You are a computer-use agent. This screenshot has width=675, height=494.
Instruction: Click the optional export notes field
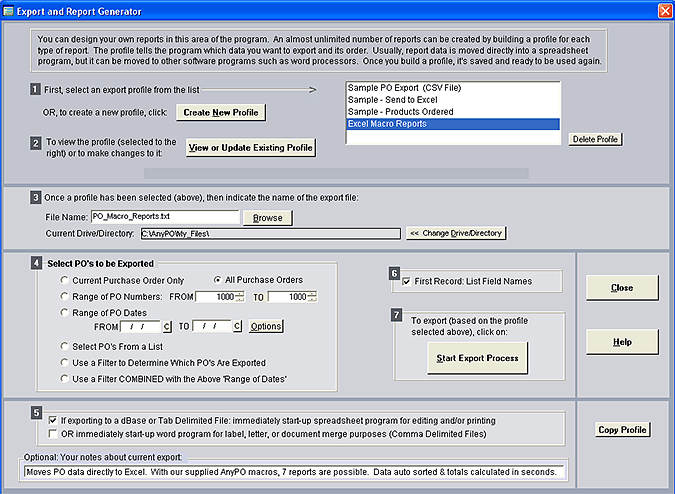point(294,472)
